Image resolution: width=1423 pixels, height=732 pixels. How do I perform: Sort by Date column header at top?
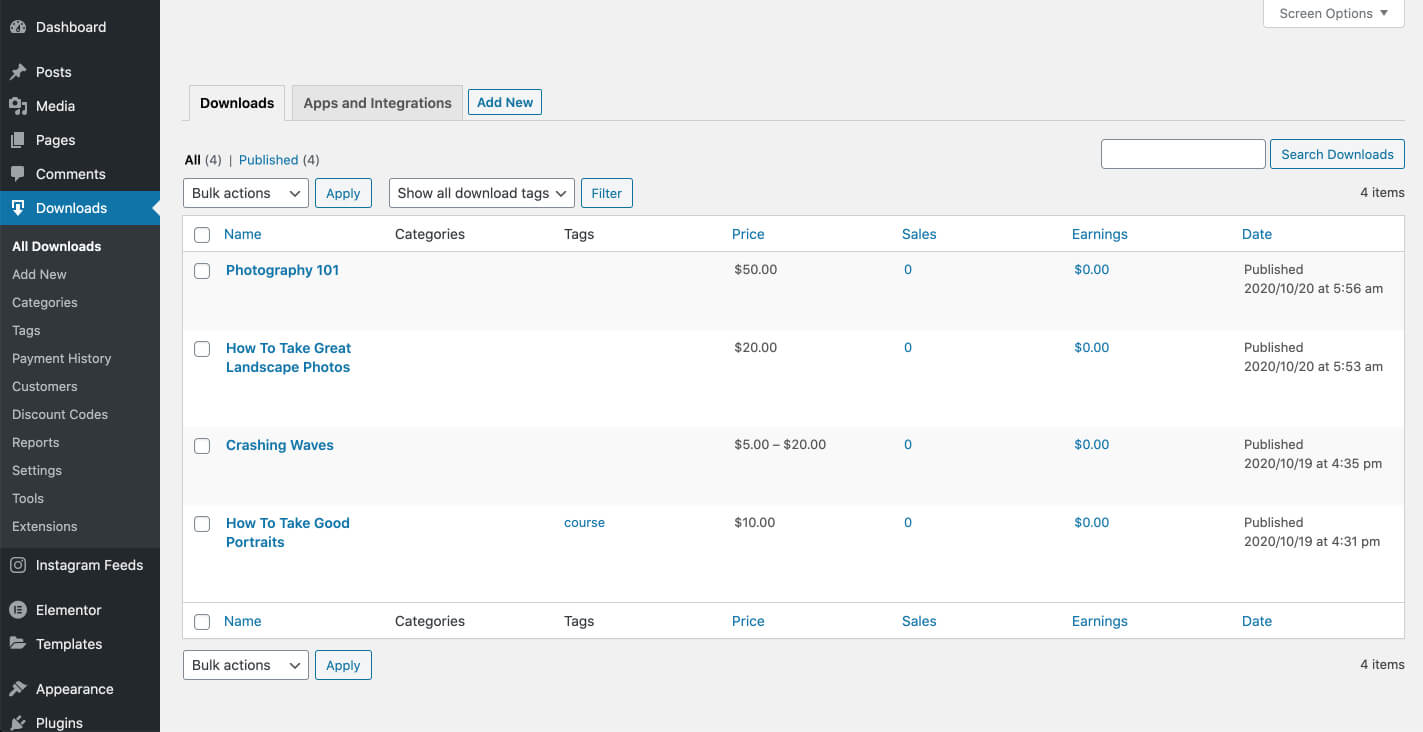click(1257, 234)
